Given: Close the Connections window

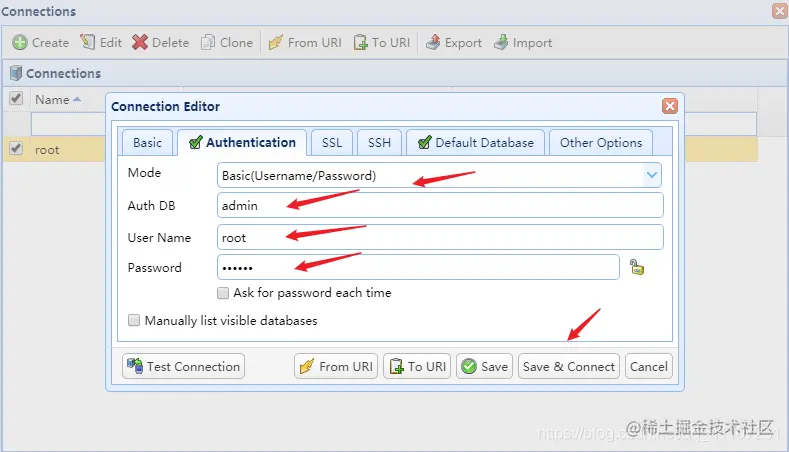Looking at the screenshot, I should click(780, 11).
